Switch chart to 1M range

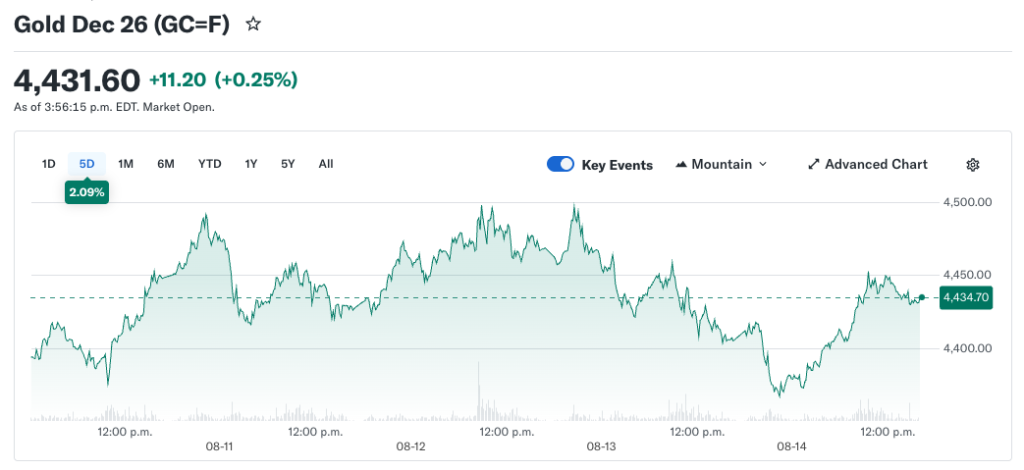click(125, 164)
